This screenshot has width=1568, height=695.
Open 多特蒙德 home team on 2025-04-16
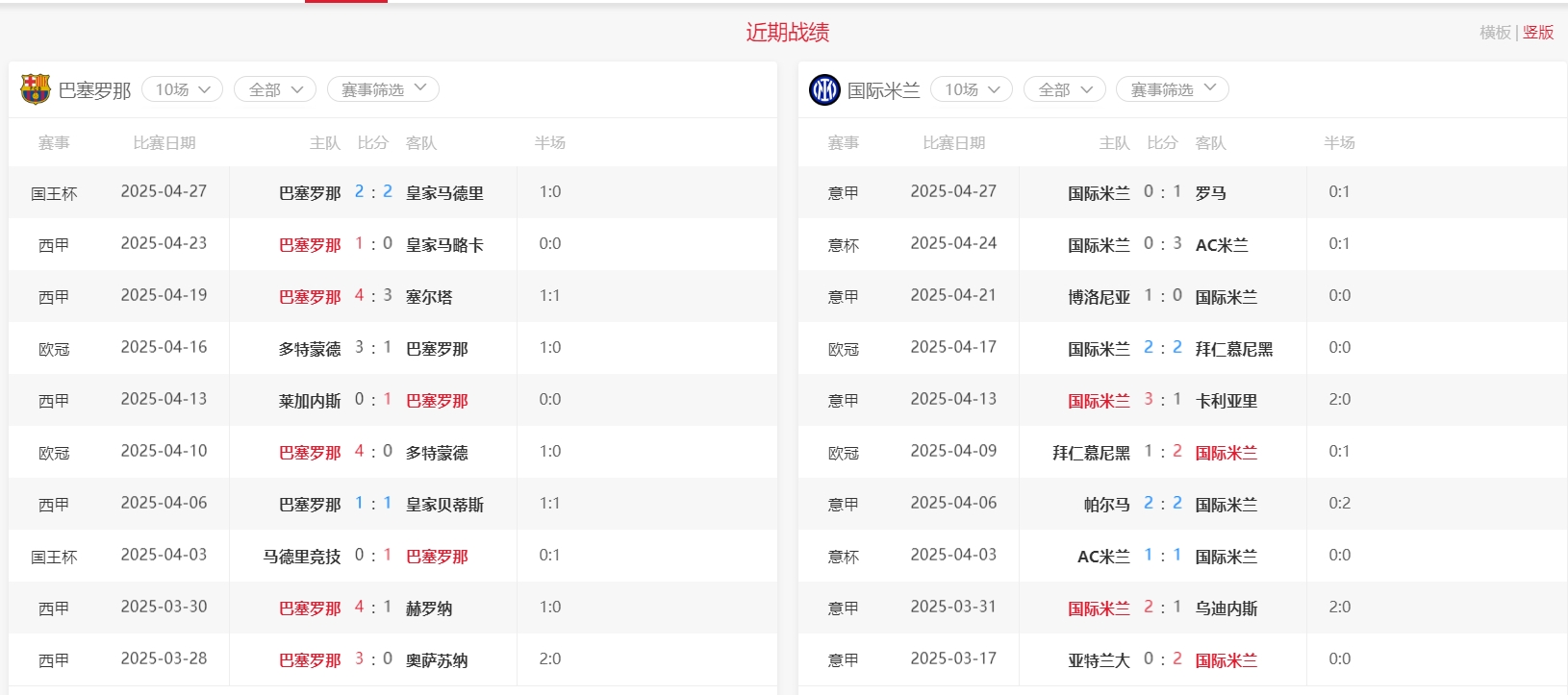coord(310,349)
